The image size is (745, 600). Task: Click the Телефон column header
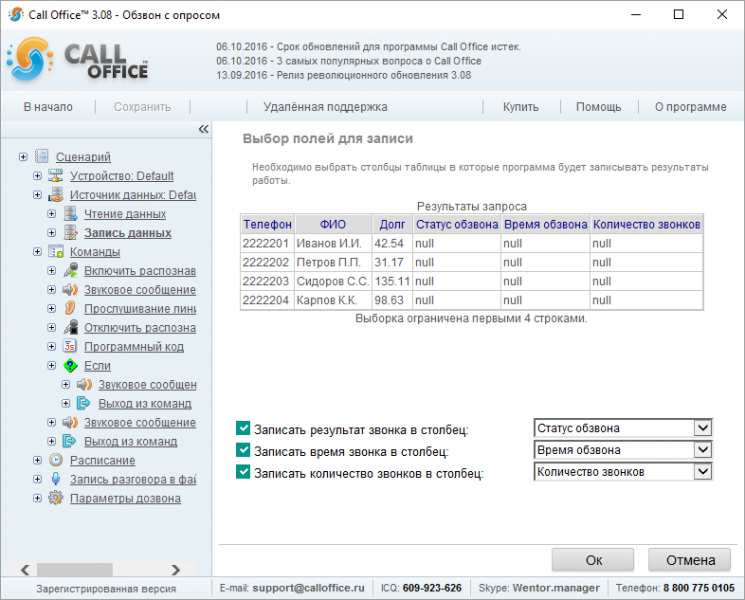pos(267,224)
